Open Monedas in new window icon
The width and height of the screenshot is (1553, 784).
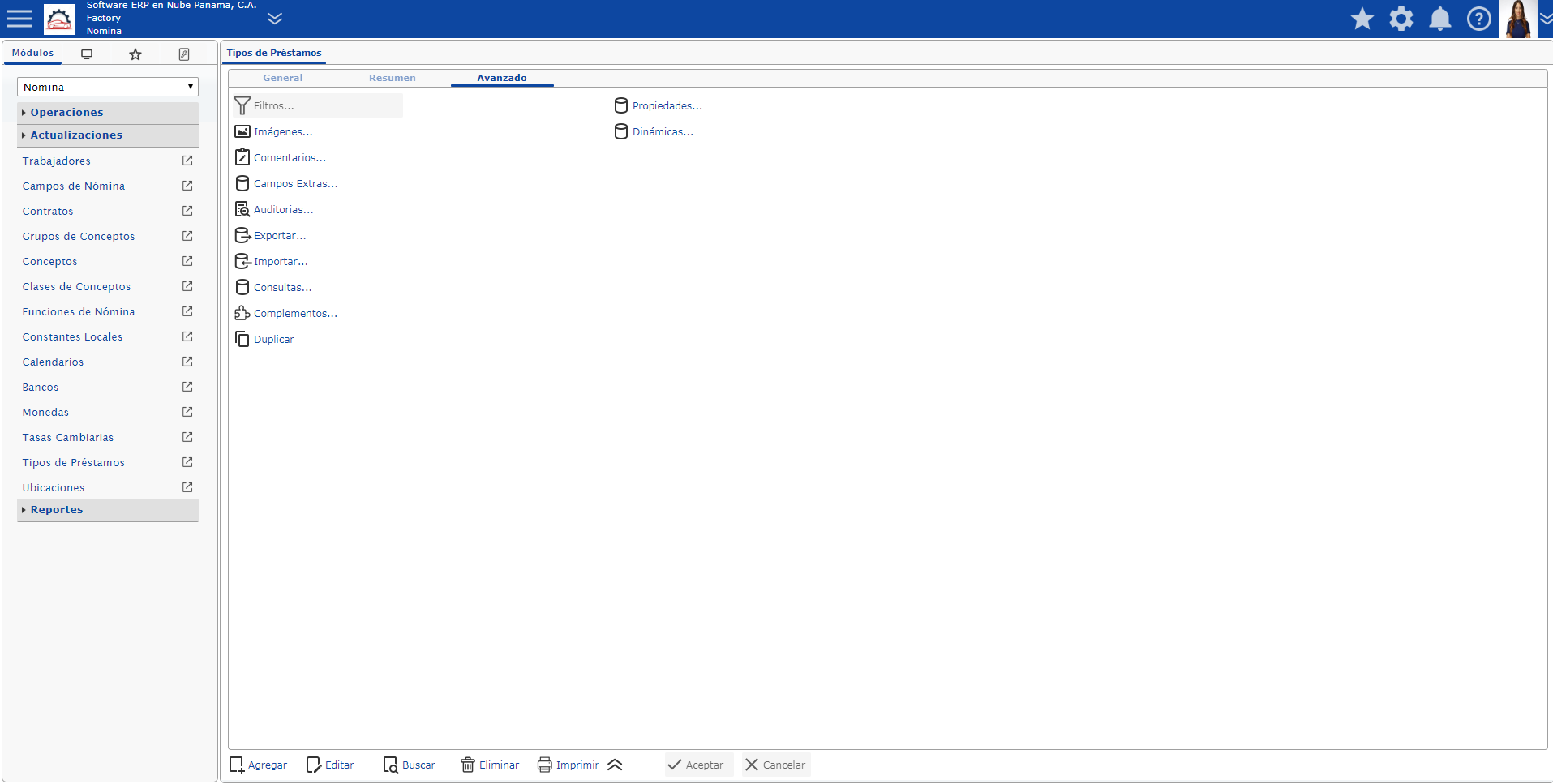[x=187, y=412]
